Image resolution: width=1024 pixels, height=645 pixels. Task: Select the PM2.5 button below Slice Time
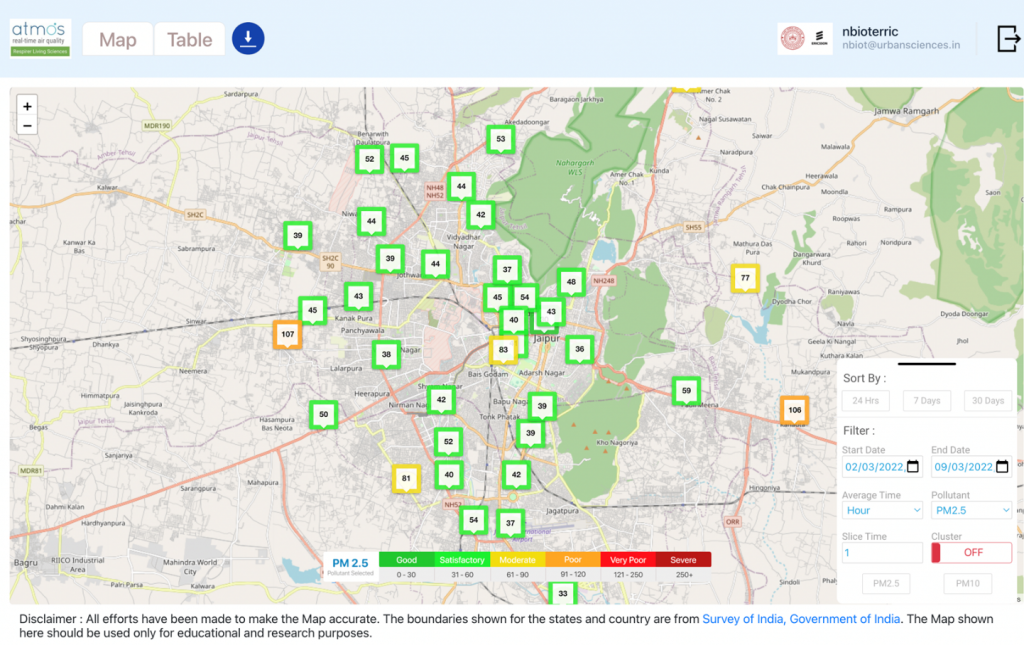point(888,583)
